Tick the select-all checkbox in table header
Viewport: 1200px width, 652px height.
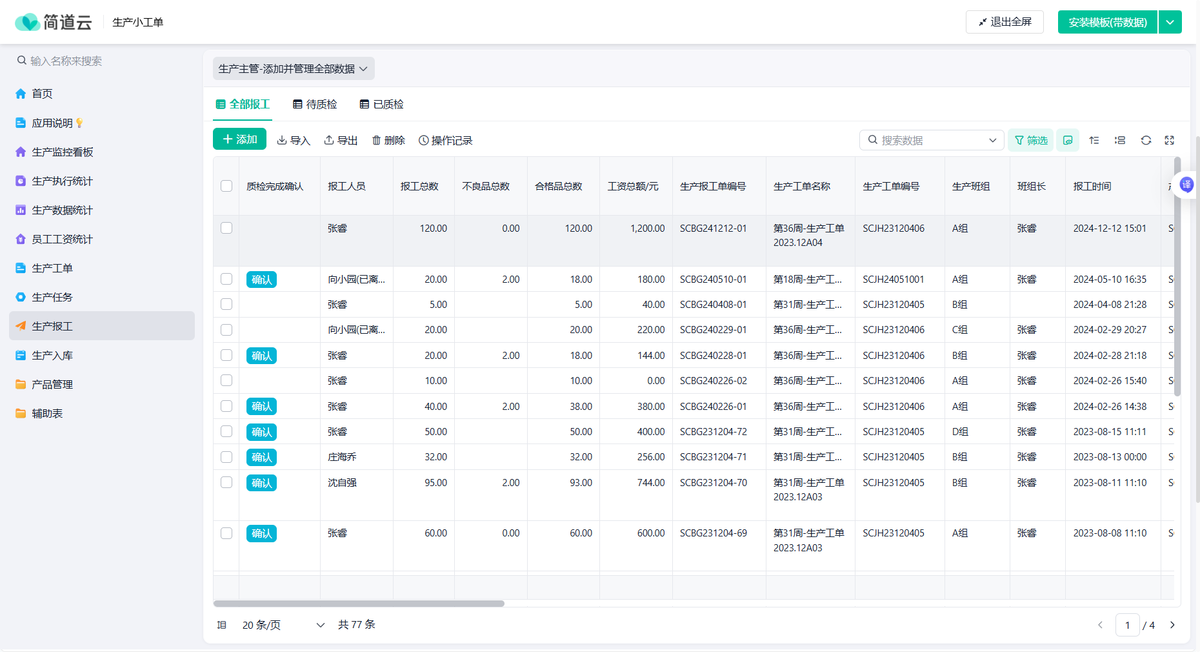click(x=226, y=187)
